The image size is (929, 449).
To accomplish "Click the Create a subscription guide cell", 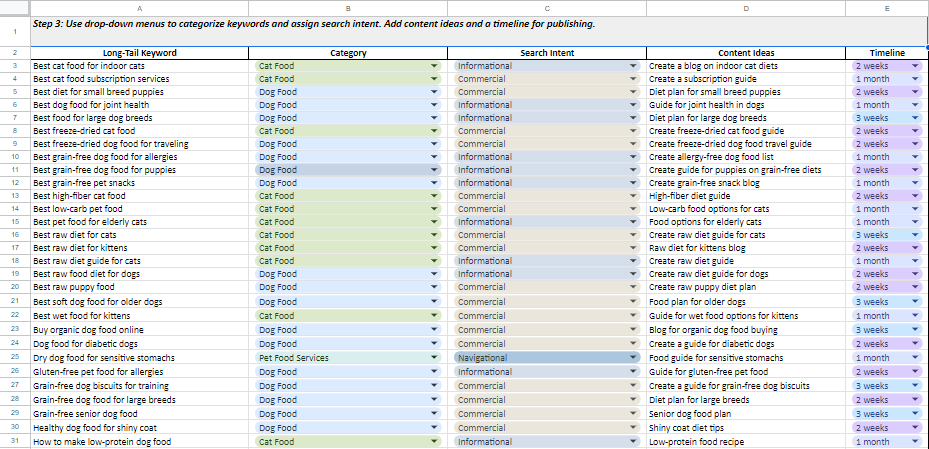I will [x=746, y=79].
